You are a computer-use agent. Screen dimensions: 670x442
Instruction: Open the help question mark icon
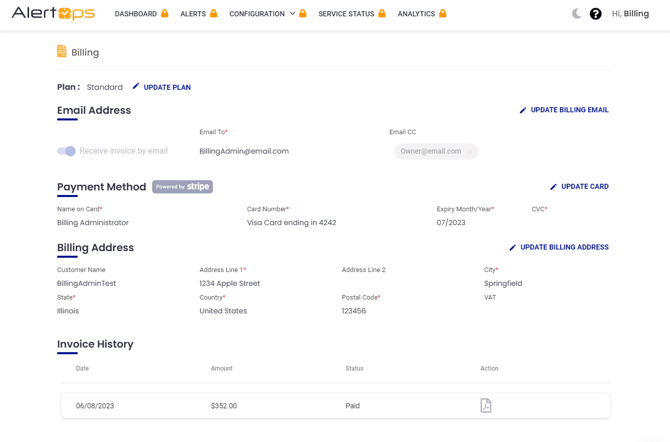pos(595,14)
